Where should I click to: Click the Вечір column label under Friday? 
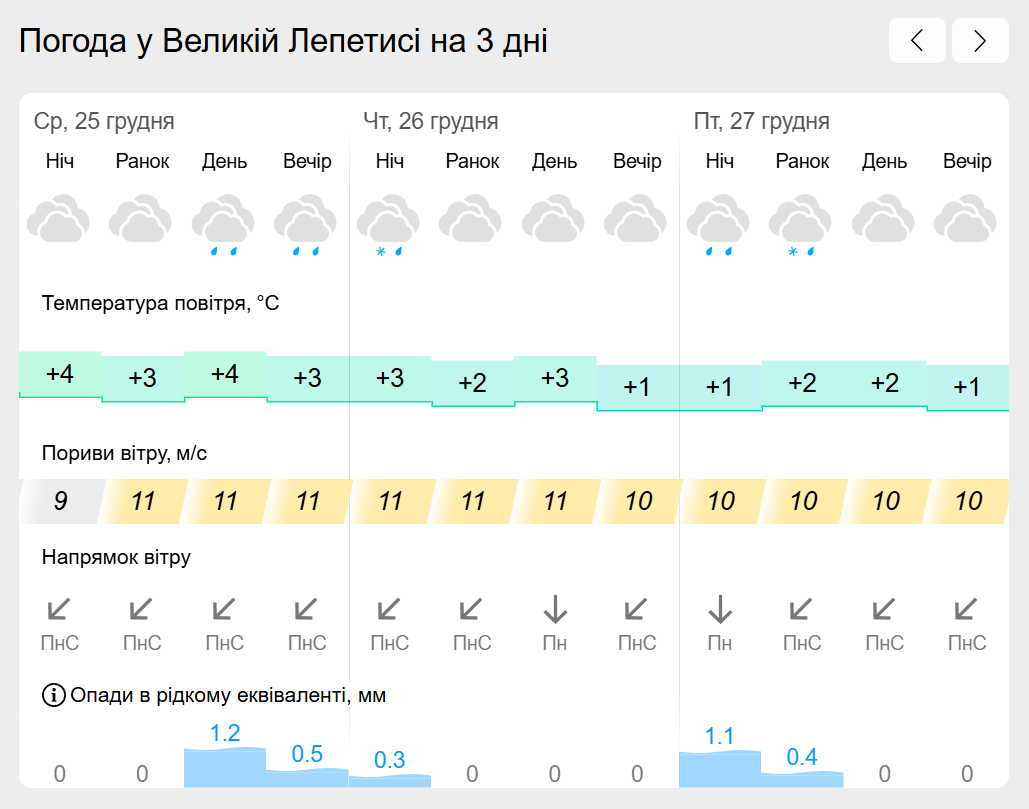967,161
